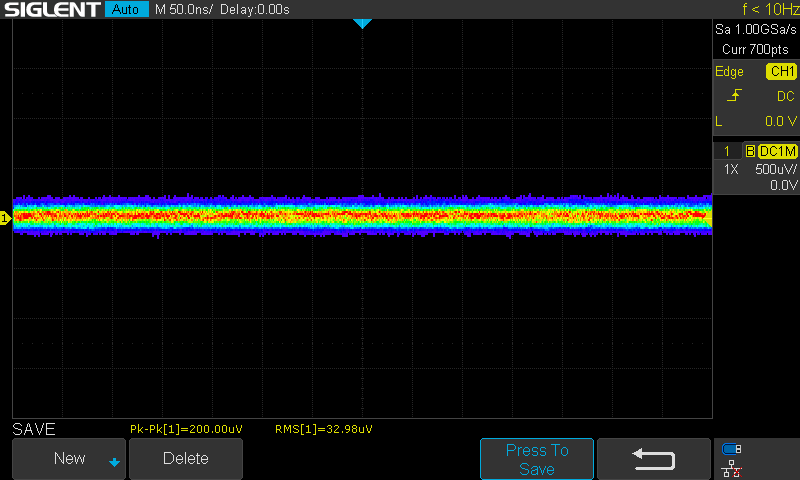Click the M 50.0ns timebase readout
This screenshot has height=480, width=800.
(x=184, y=9)
